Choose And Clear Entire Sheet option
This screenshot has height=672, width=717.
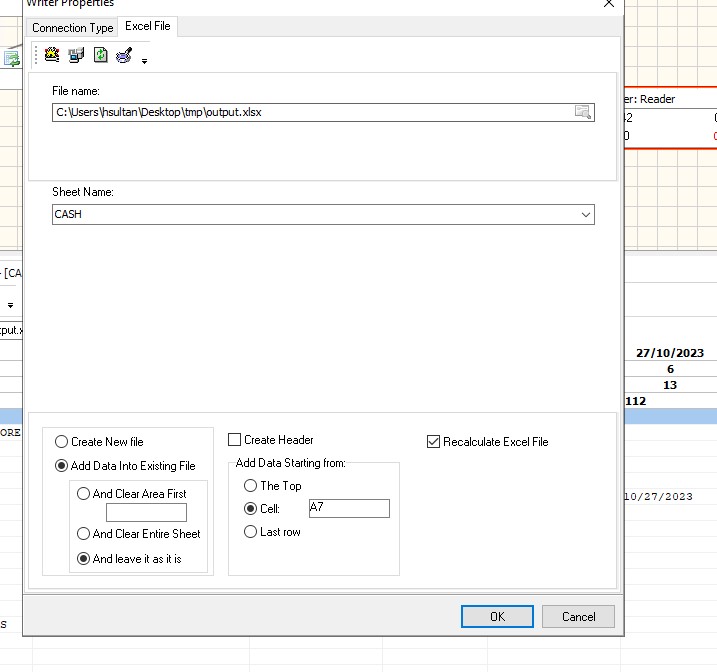pos(139,533)
